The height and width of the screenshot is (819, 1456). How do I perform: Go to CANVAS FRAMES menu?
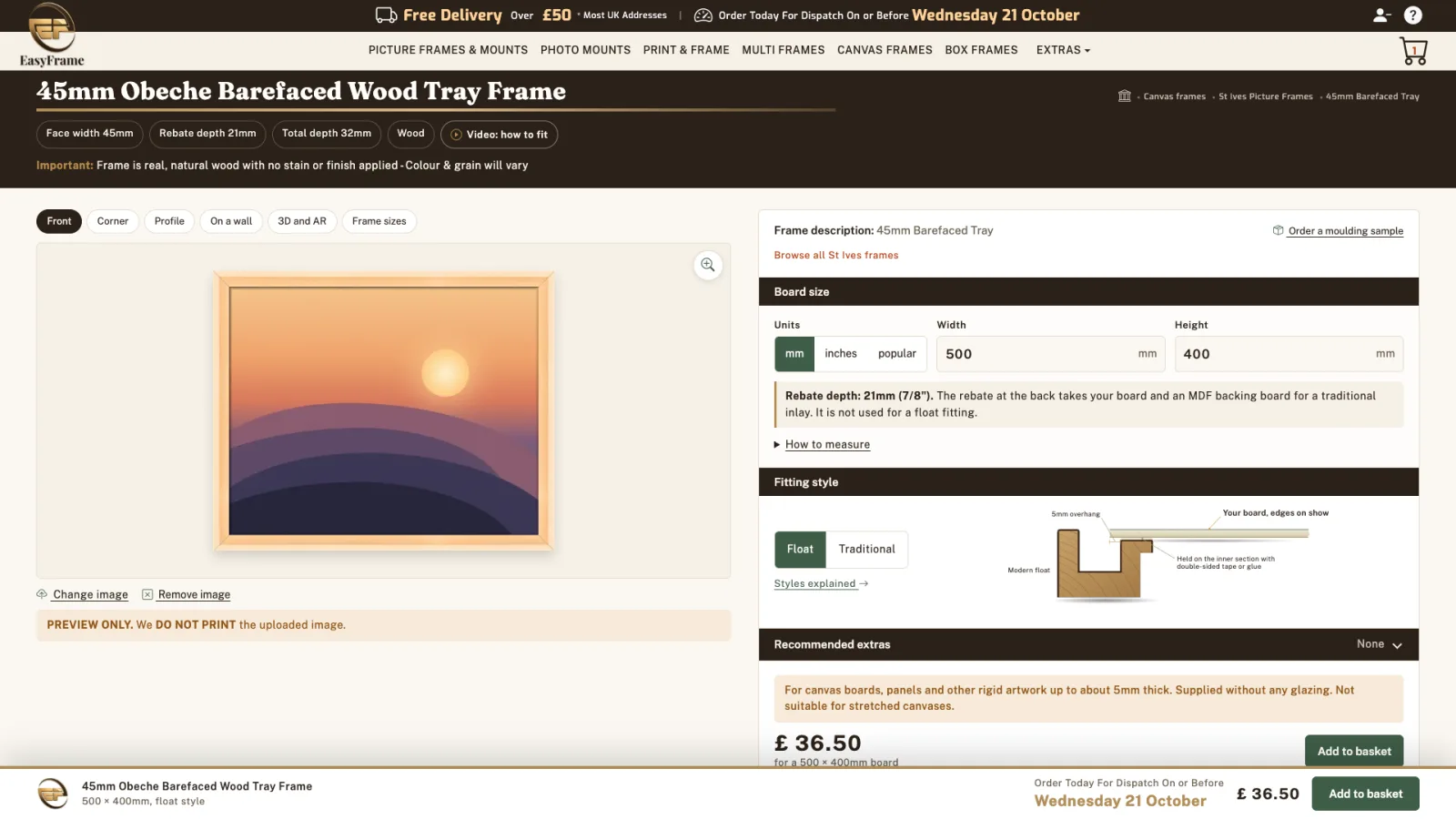point(885,50)
